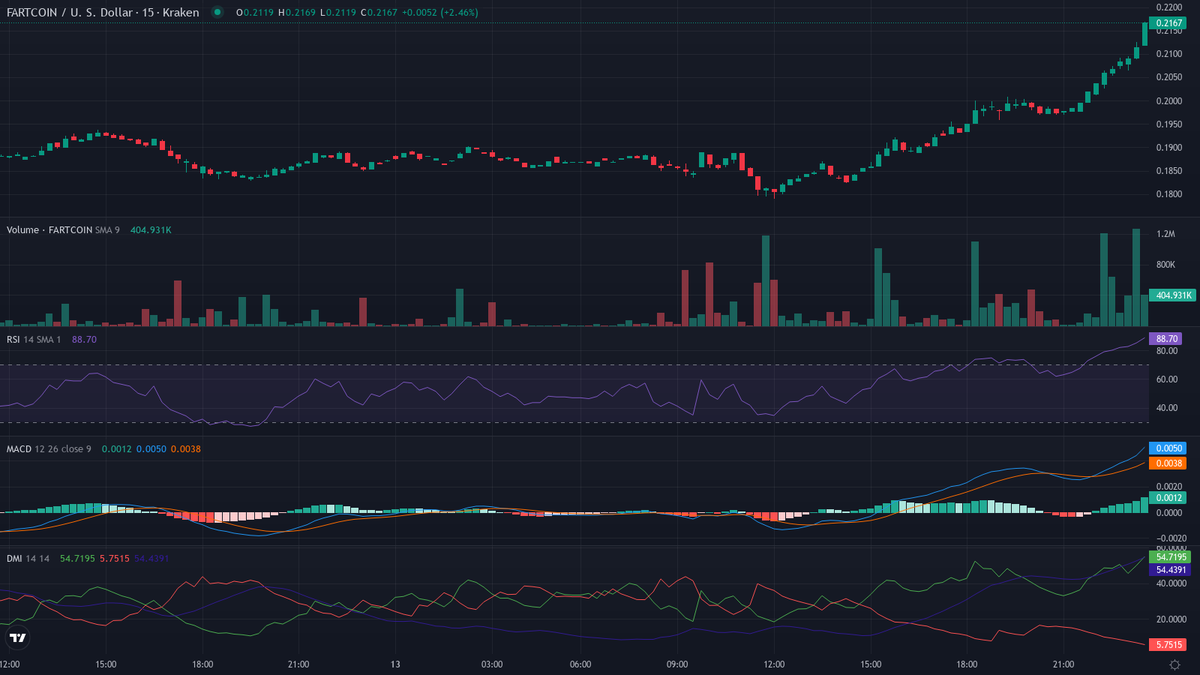The height and width of the screenshot is (675, 1200).
Task: Click the 0.2000 price axis label
Action: [1169, 101]
